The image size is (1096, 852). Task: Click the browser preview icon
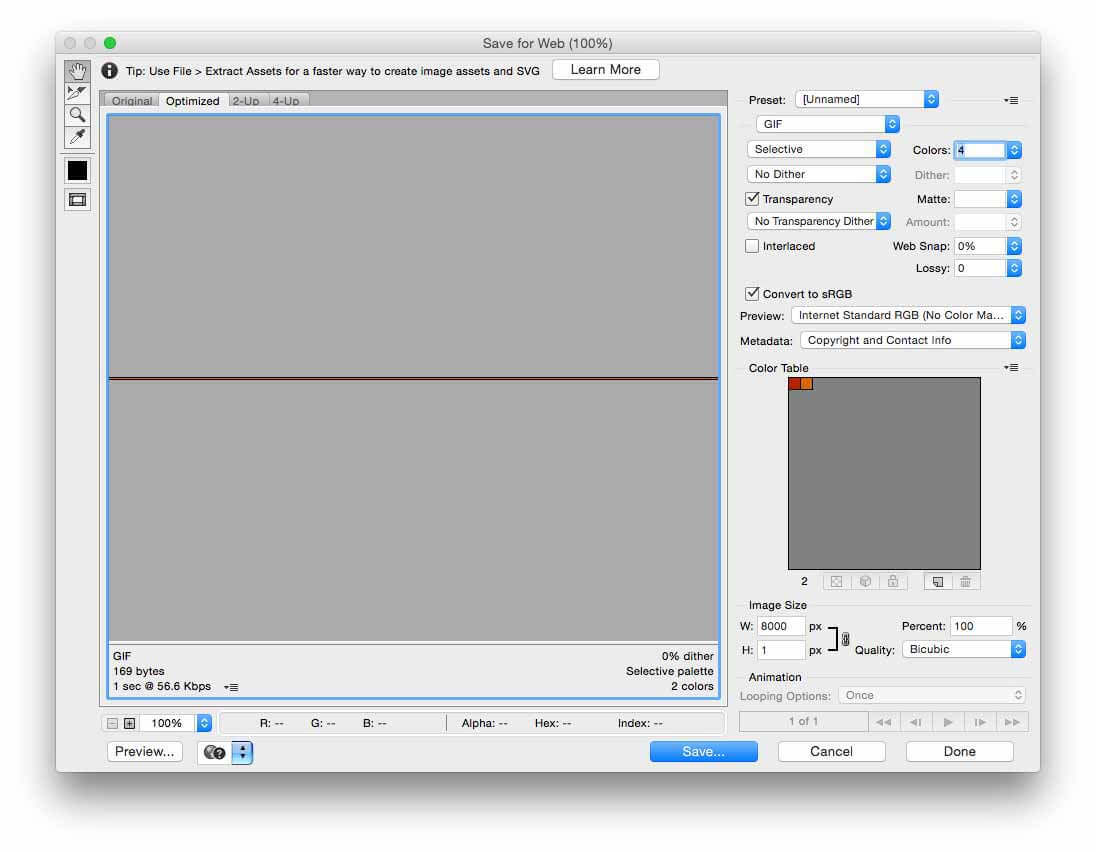pos(215,753)
